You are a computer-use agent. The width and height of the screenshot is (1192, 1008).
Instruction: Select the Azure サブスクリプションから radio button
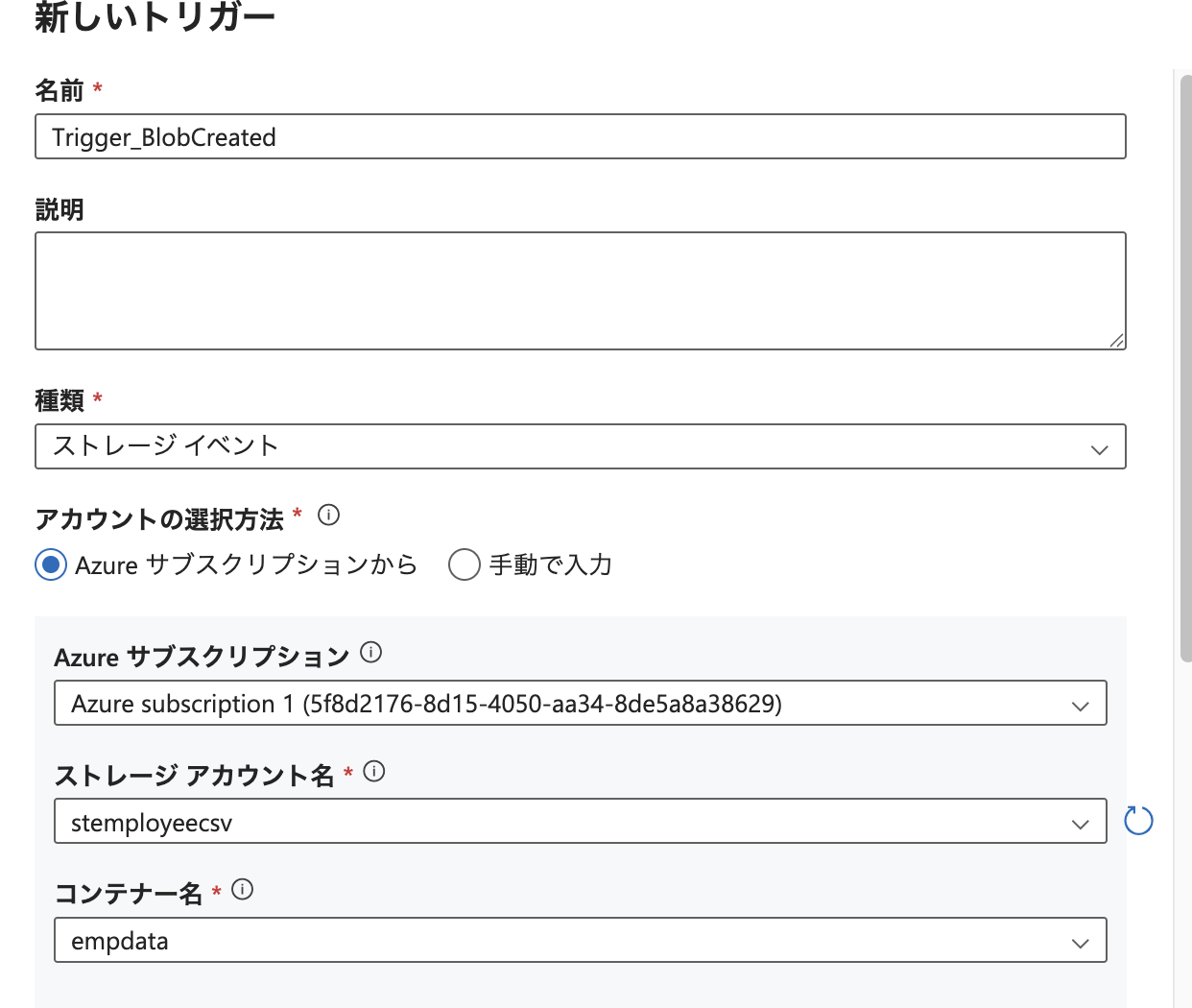[49, 565]
